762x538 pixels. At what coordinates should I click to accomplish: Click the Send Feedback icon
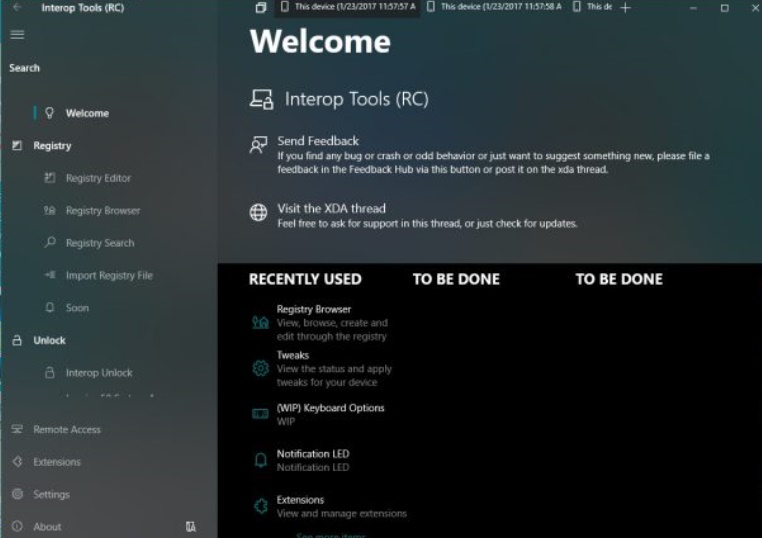click(x=259, y=146)
